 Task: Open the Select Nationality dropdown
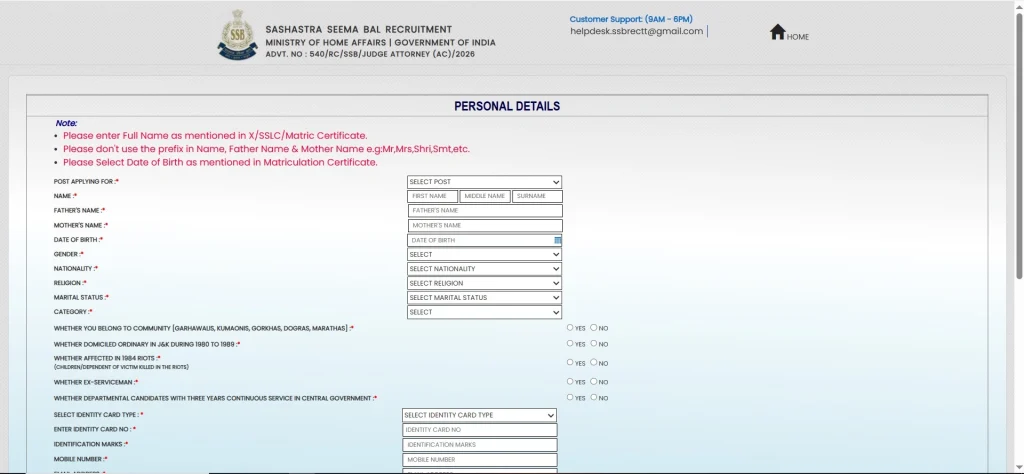[484, 269]
